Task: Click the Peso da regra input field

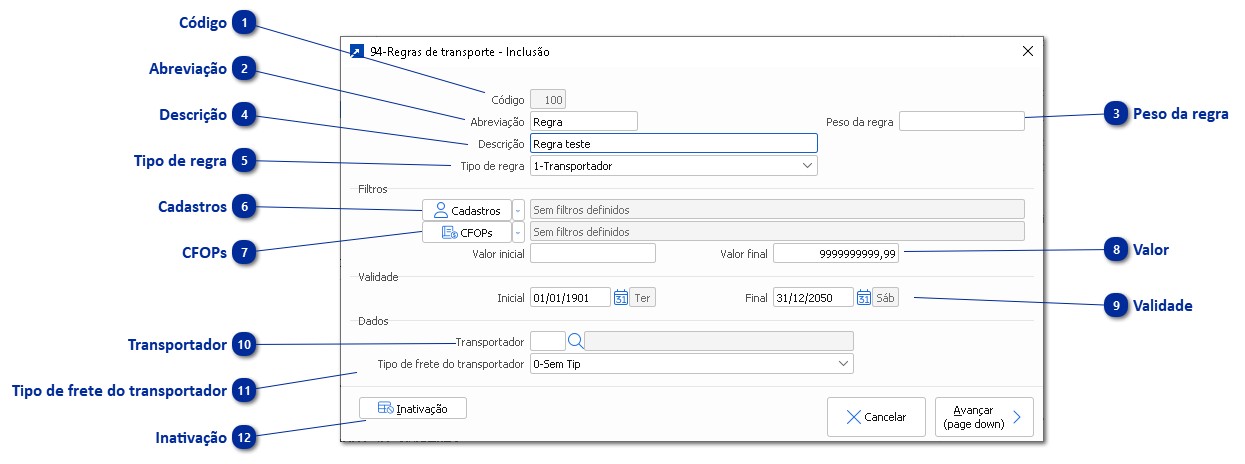Action: coord(962,121)
